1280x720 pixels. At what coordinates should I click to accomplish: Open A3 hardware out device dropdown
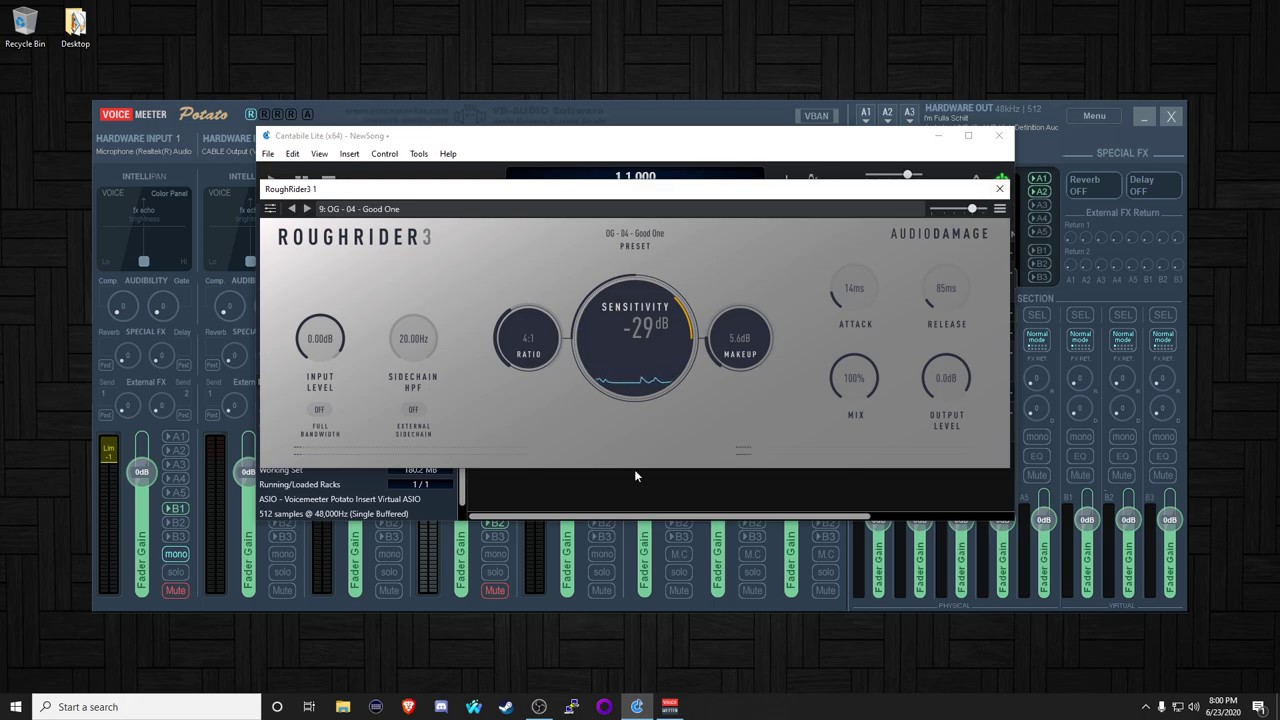(909, 115)
